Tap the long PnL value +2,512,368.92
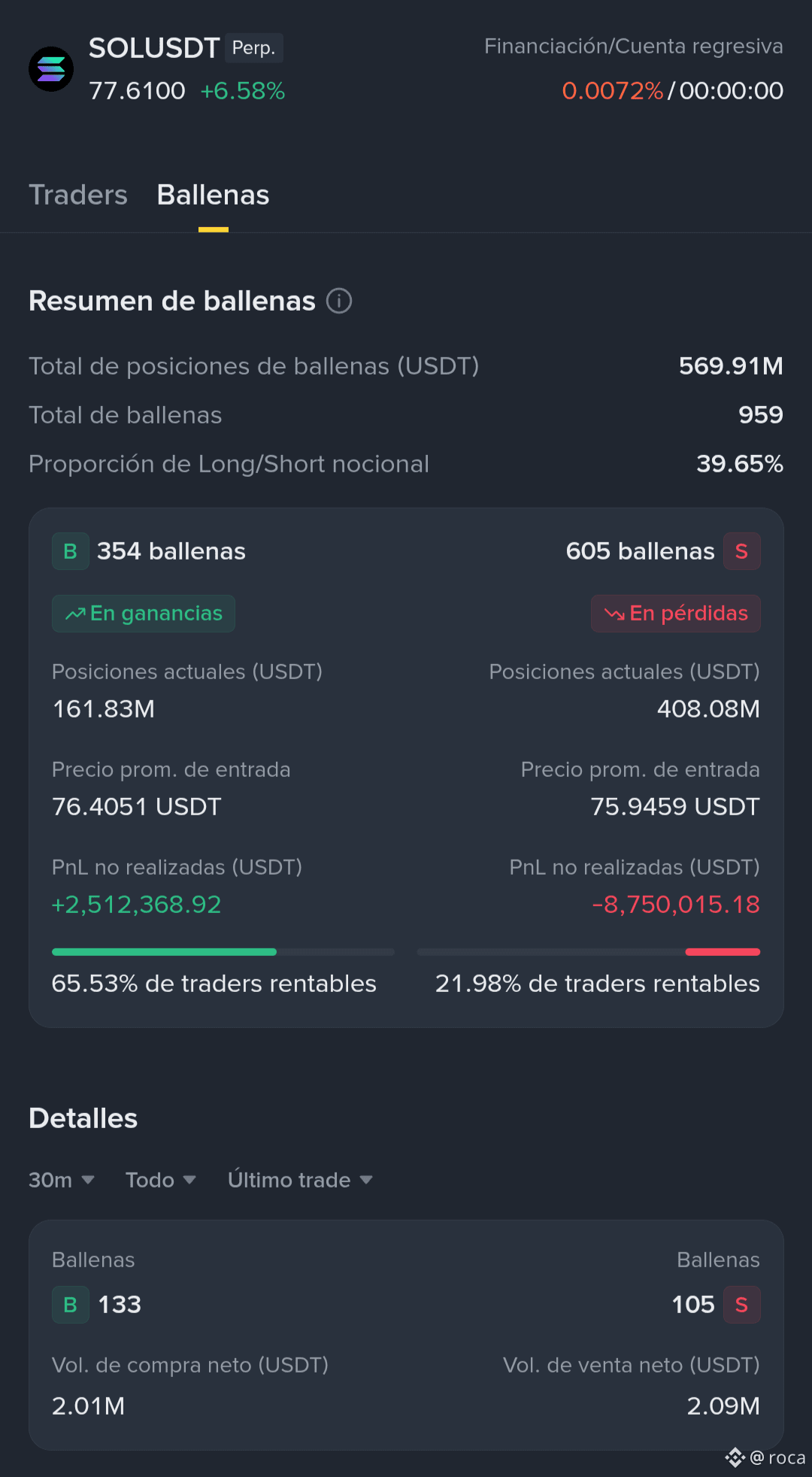Image resolution: width=812 pixels, height=1477 pixels. pyautogui.click(x=136, y=905)
